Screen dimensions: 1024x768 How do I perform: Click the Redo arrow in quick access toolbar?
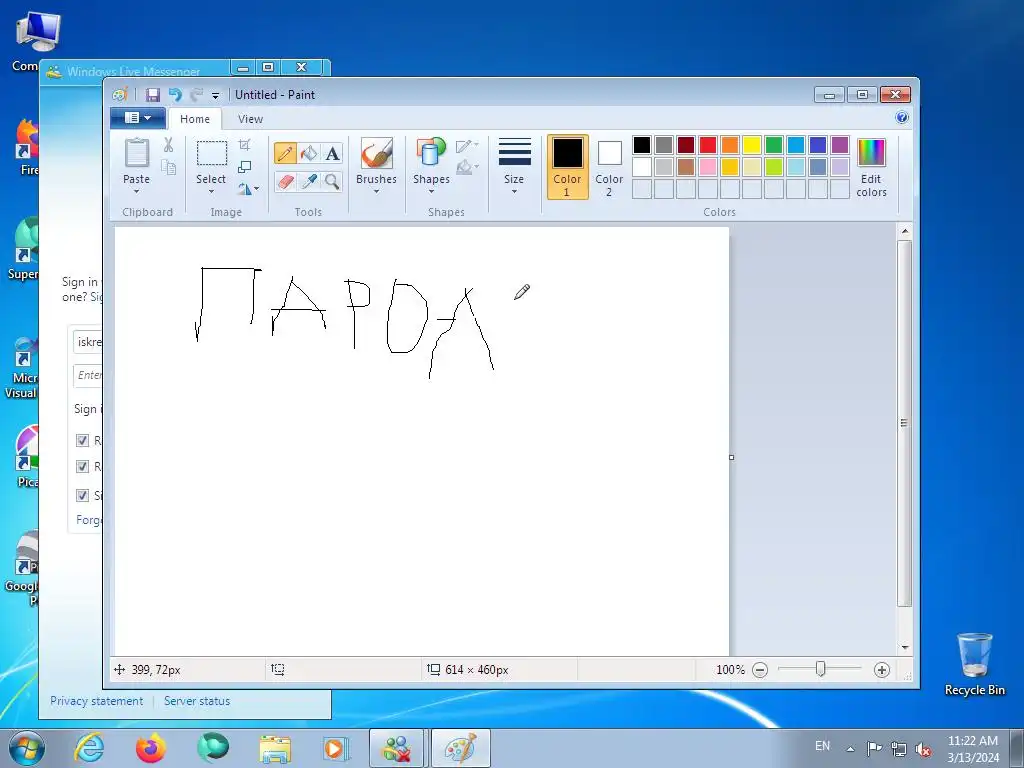196,95
